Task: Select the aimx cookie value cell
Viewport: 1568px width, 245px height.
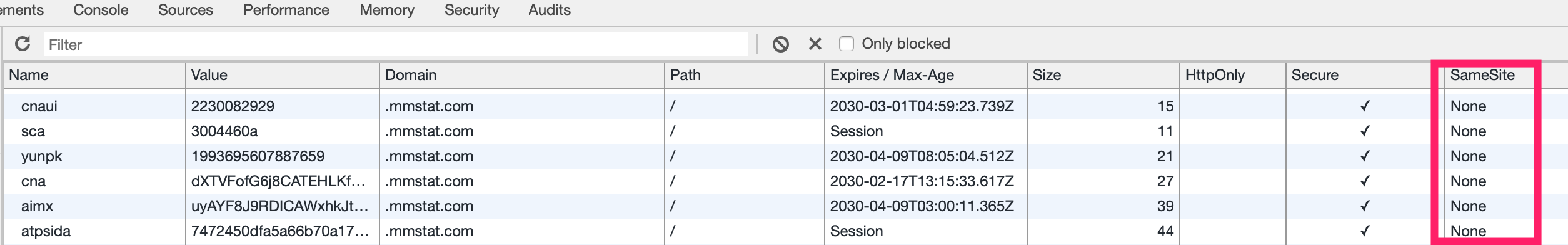Action: click(283, 206)
